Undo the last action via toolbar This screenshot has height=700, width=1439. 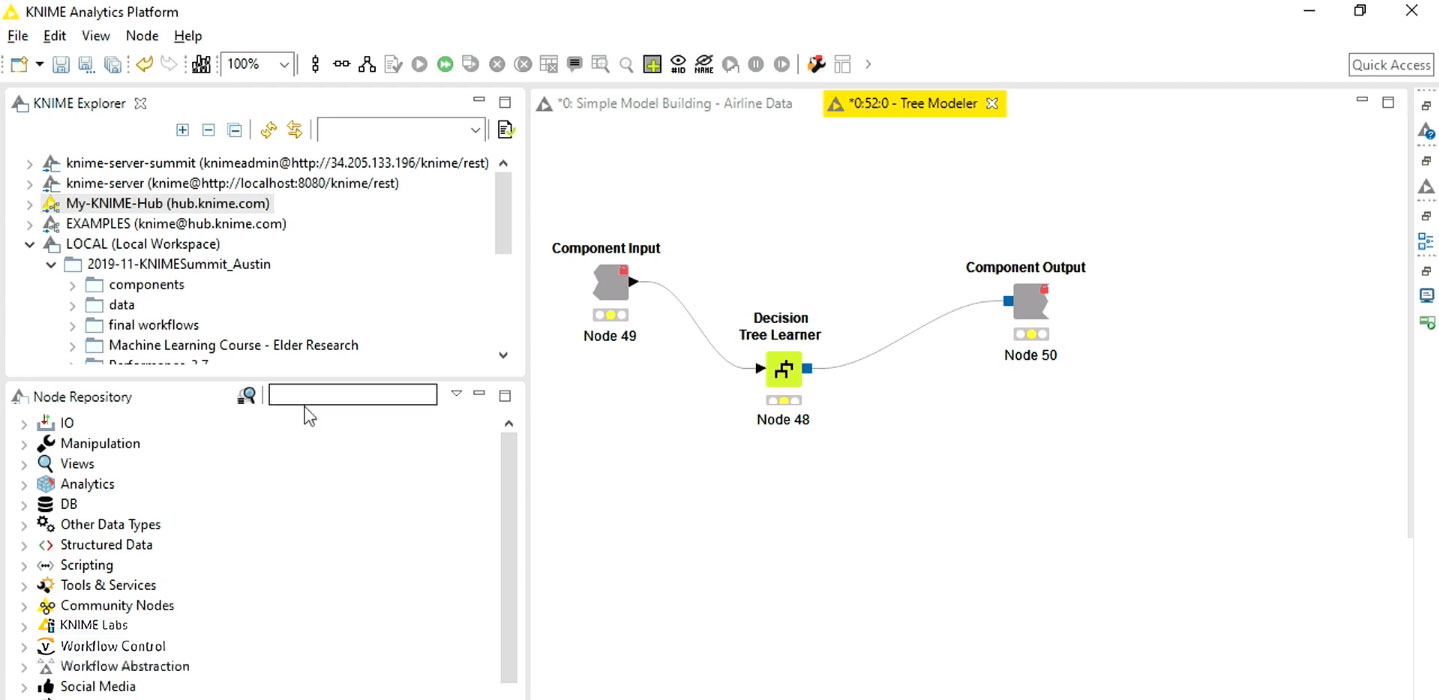point(145,64)
